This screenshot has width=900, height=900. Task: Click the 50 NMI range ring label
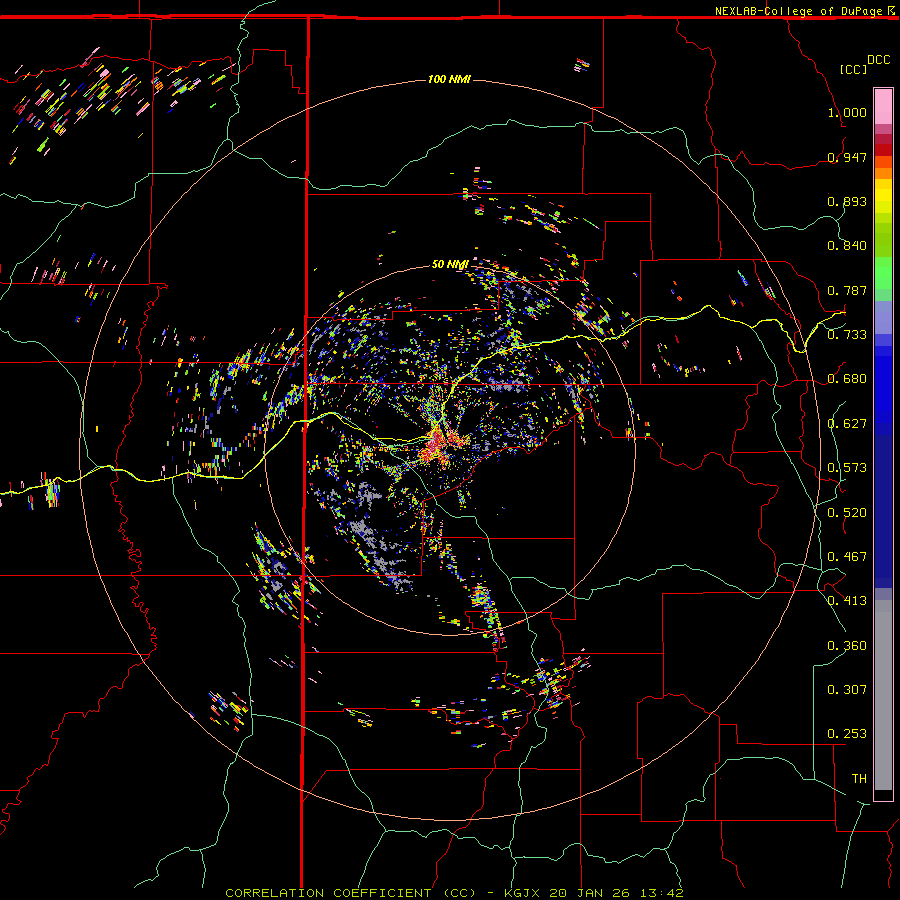click(x=449, y=264)
